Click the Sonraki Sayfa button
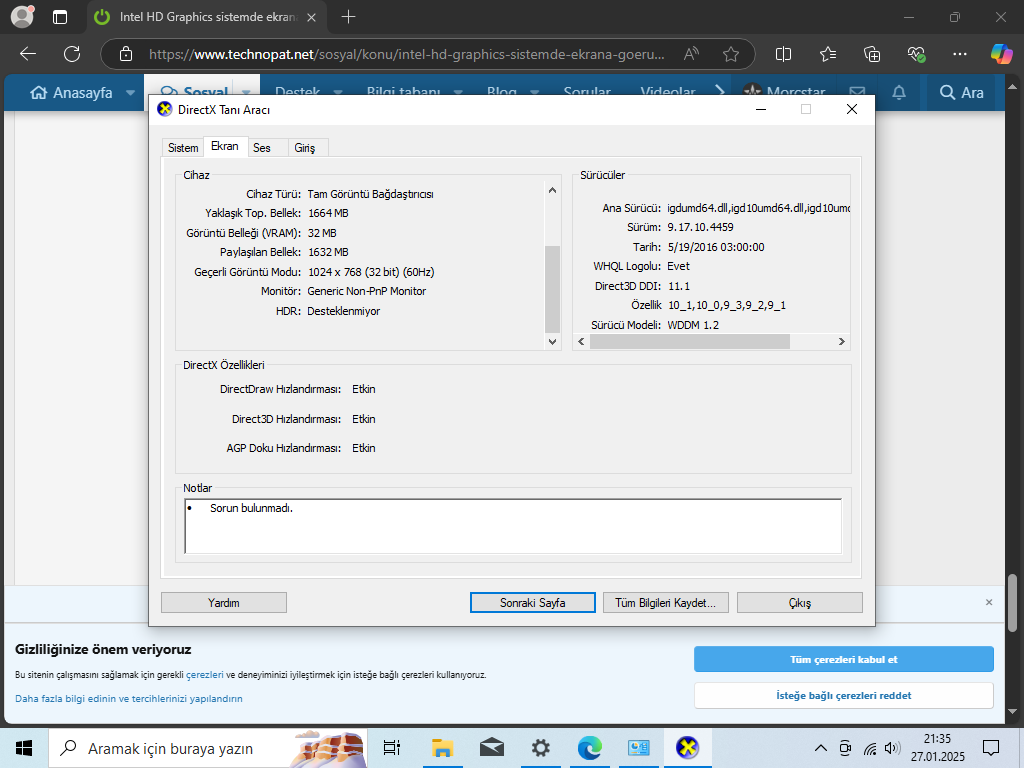Viewport: 1024px width, 768px height. [532, 603]
